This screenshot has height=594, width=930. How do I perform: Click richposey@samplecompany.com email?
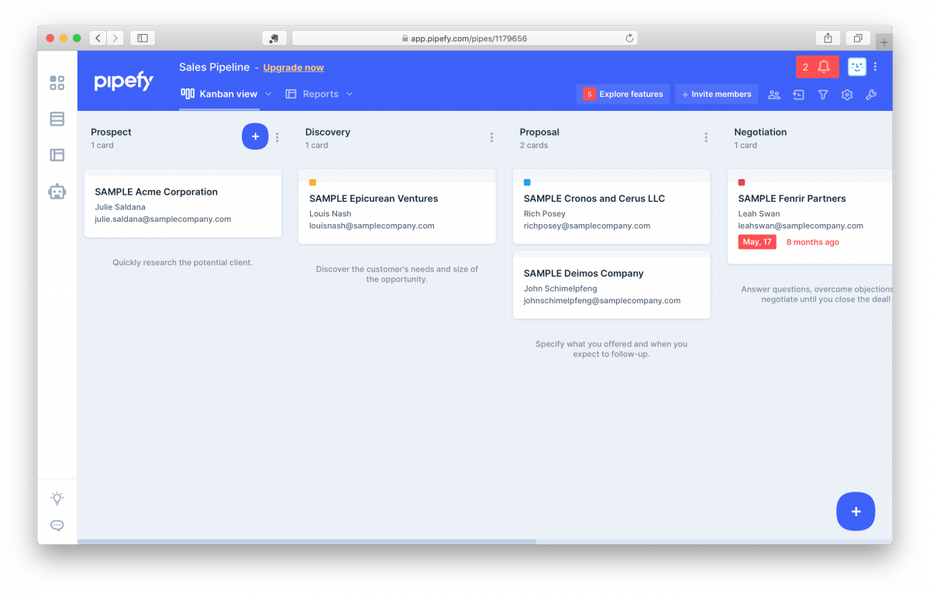tap(587, 226)
